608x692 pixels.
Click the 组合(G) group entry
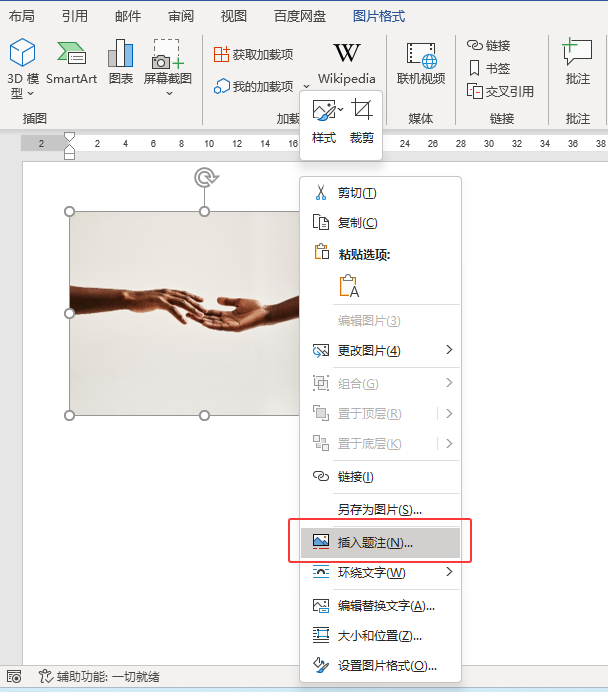click(x=380, y=384)
